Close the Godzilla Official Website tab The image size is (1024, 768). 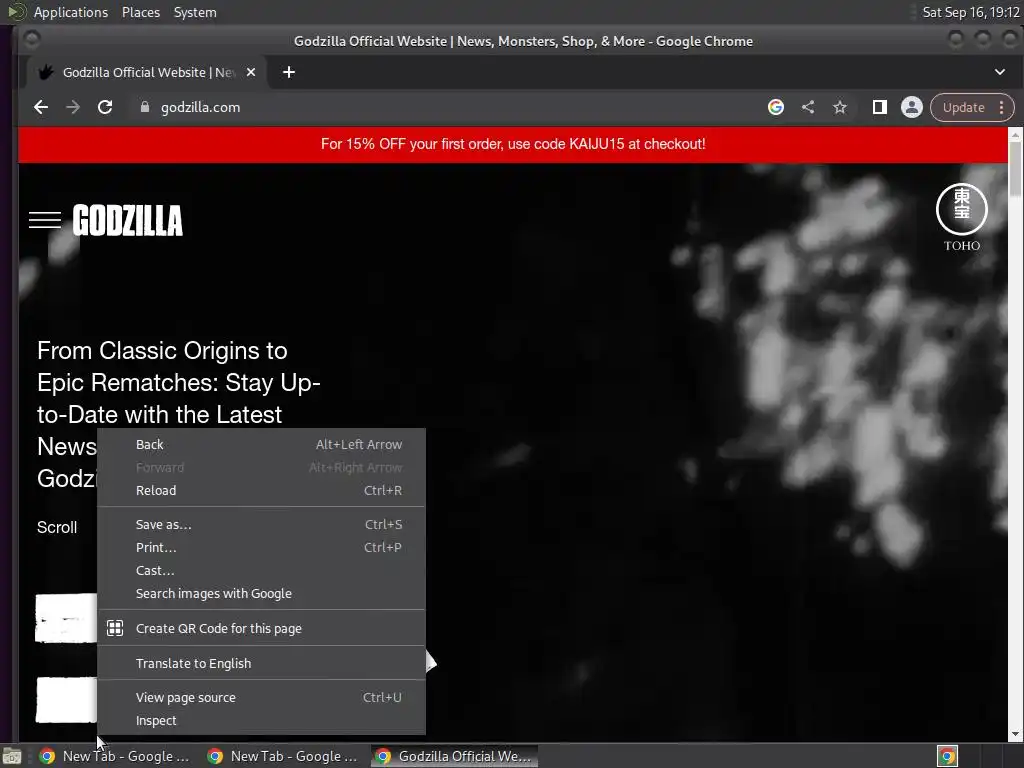251,72
